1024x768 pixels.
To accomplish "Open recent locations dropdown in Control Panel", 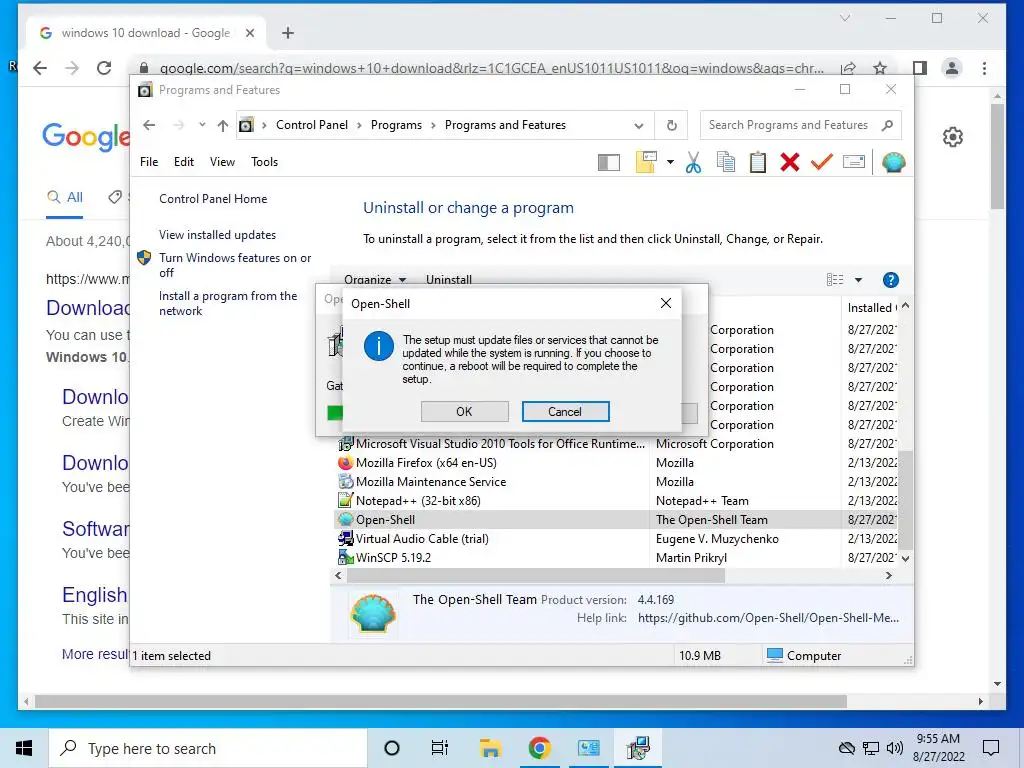I will click(x=202, y=125).
